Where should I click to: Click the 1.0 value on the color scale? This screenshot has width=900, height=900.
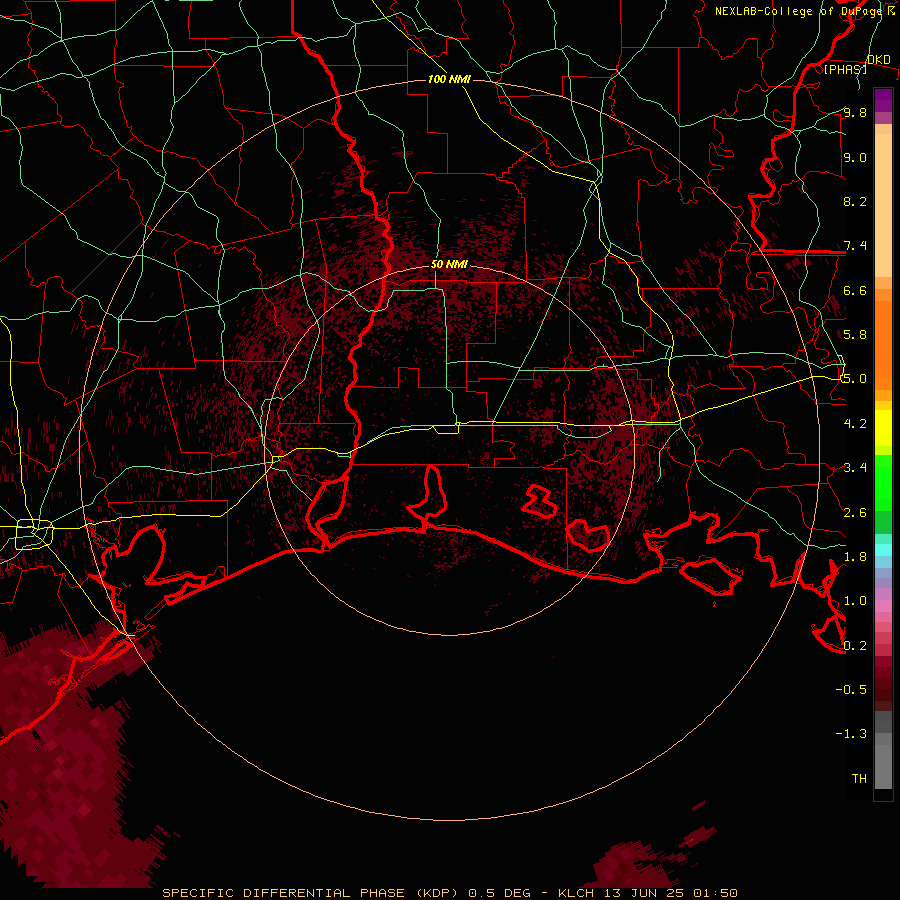point(855,601)
